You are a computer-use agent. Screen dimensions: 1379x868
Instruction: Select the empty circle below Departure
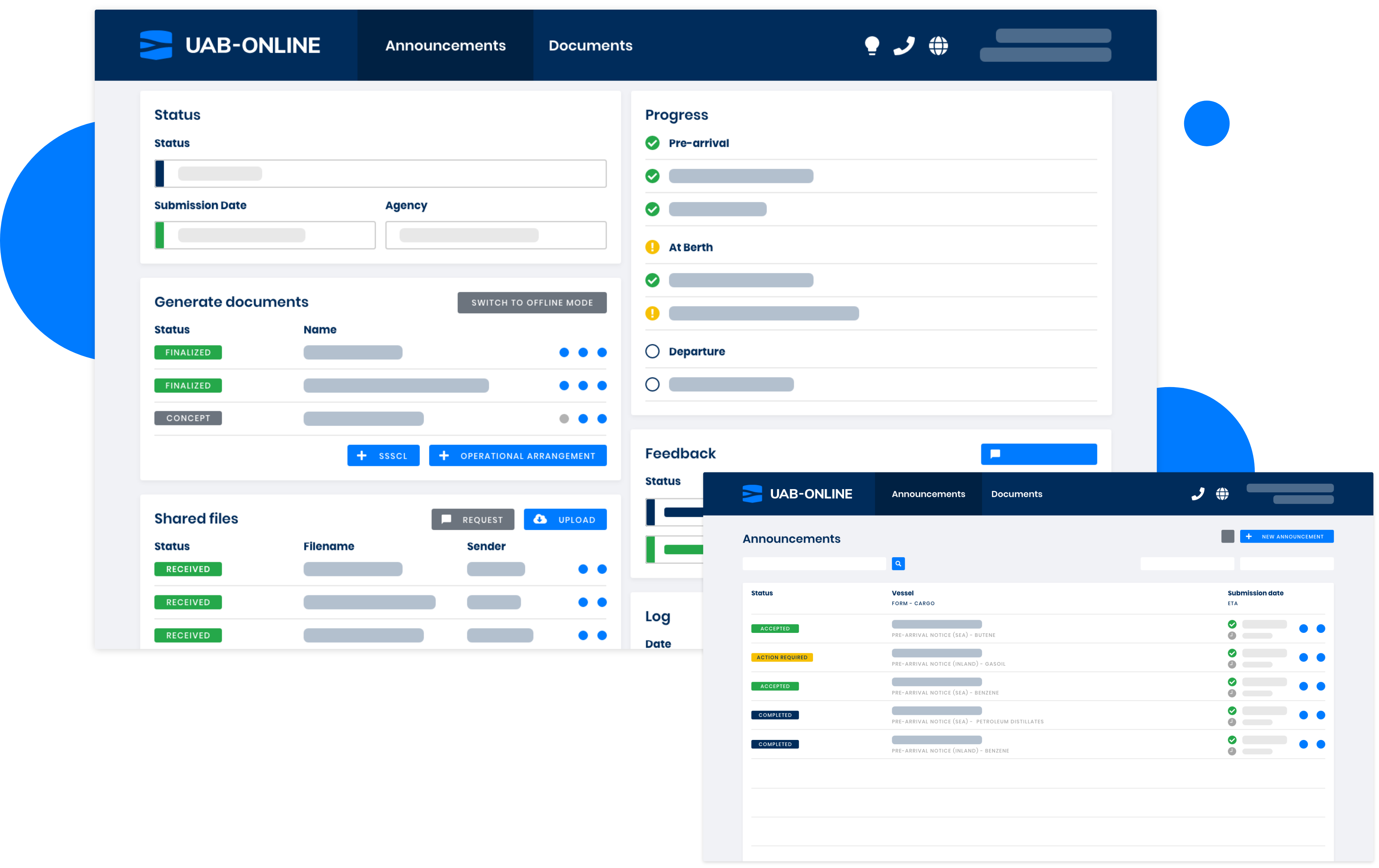tap(652, 384)
